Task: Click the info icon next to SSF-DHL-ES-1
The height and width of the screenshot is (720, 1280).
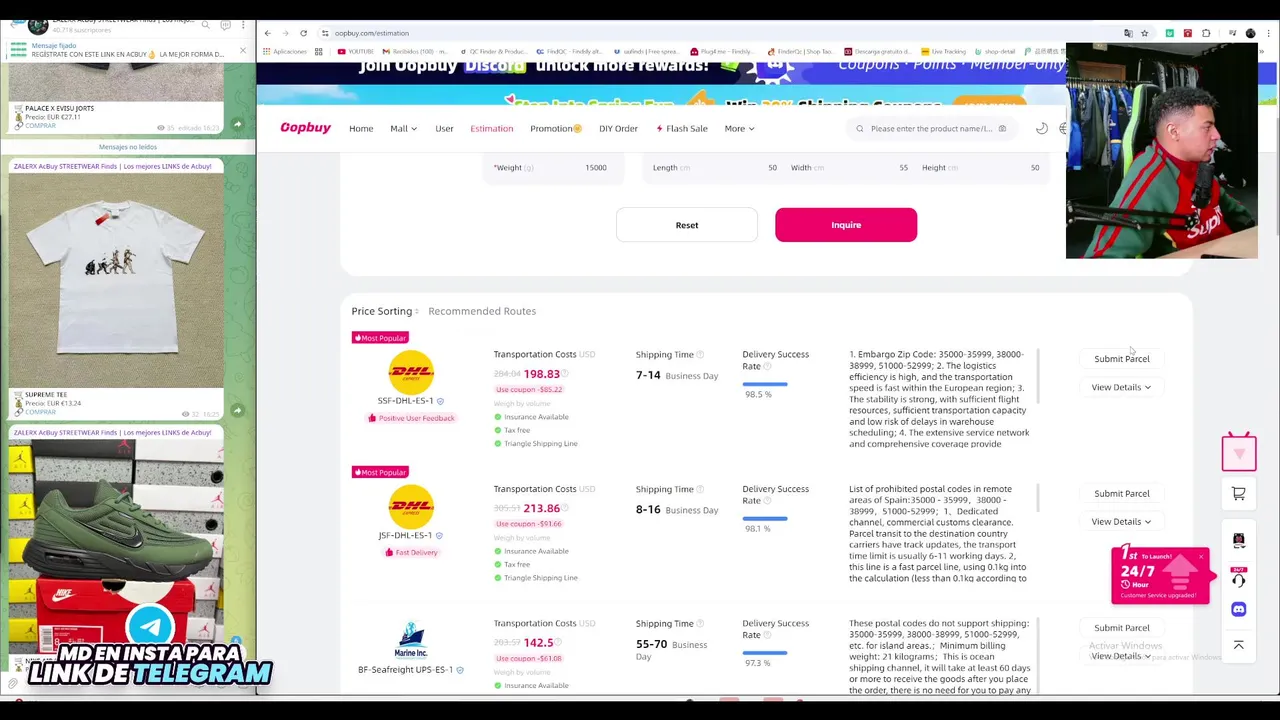Action: (x=440, y=401)
